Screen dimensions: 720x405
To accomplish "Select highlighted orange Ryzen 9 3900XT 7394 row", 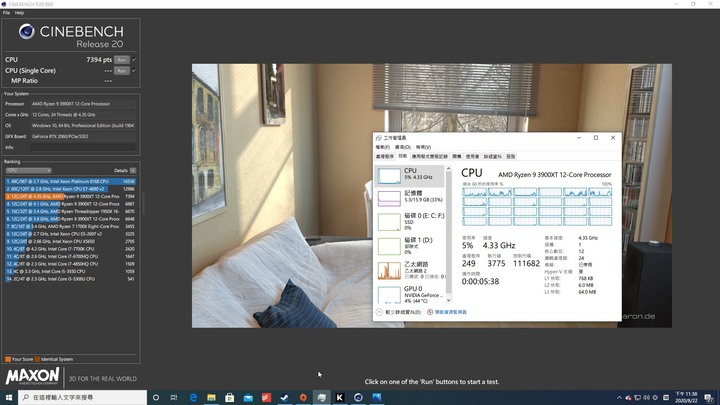I will point(70,197).
